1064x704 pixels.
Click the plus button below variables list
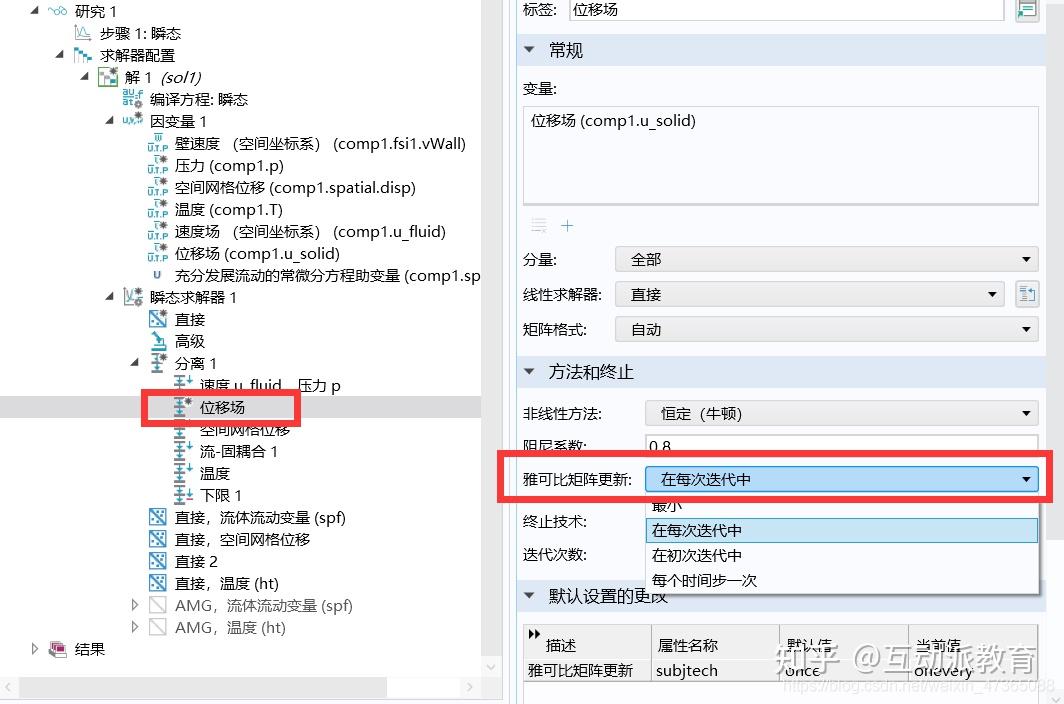coord(567,225)
